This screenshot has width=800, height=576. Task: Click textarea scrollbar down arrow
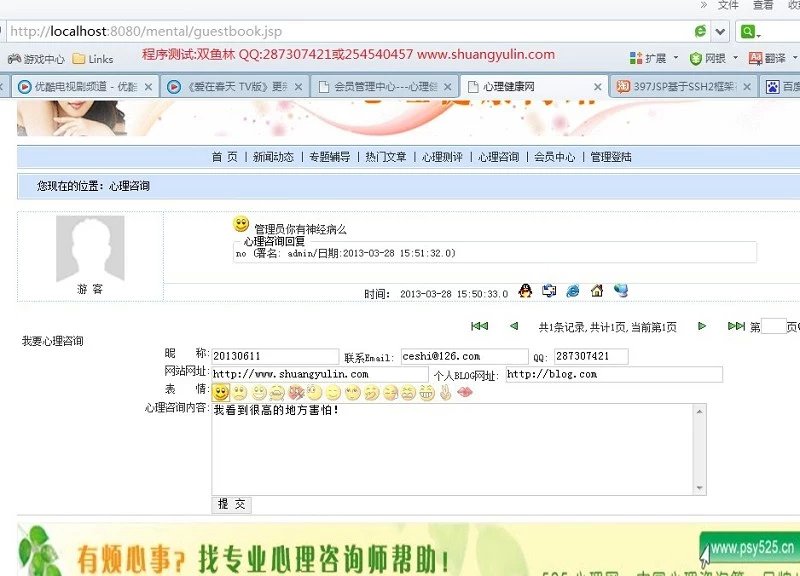point(699,488)
